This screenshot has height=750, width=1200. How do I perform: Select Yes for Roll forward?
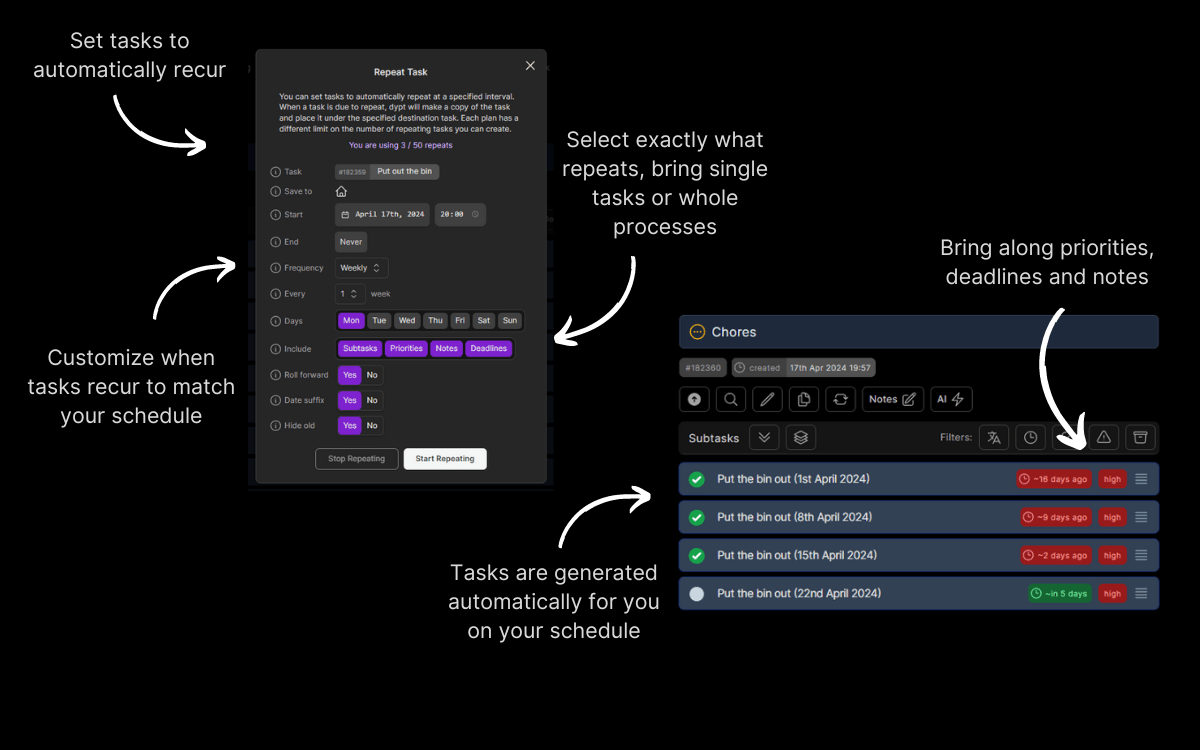pos(349,375)
